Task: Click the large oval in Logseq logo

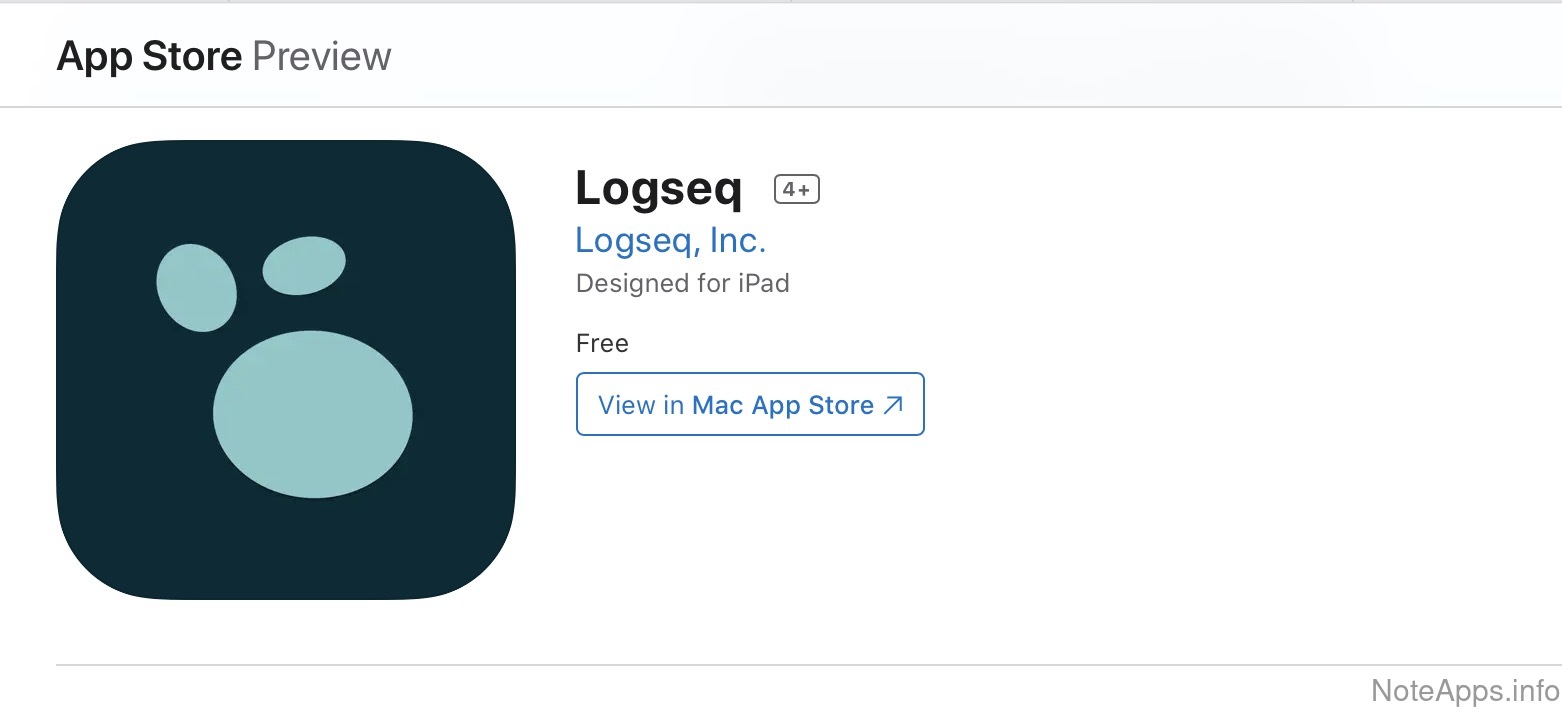Action: tap(313, 413)
